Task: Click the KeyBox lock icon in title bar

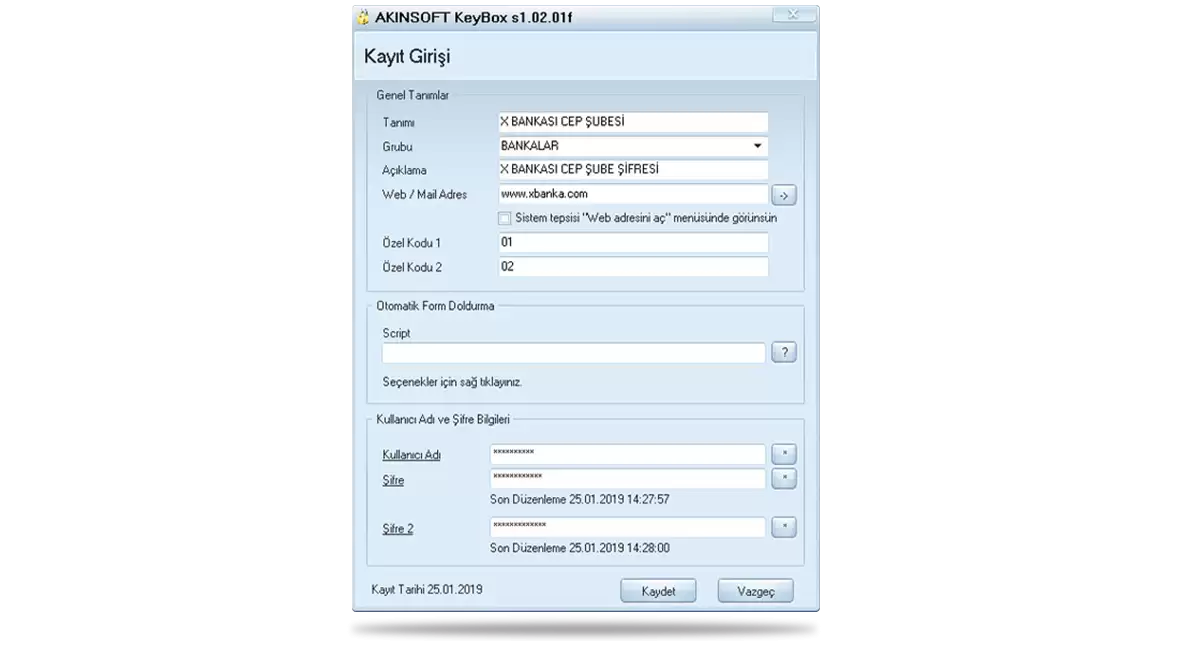Action: click(364, 17)
